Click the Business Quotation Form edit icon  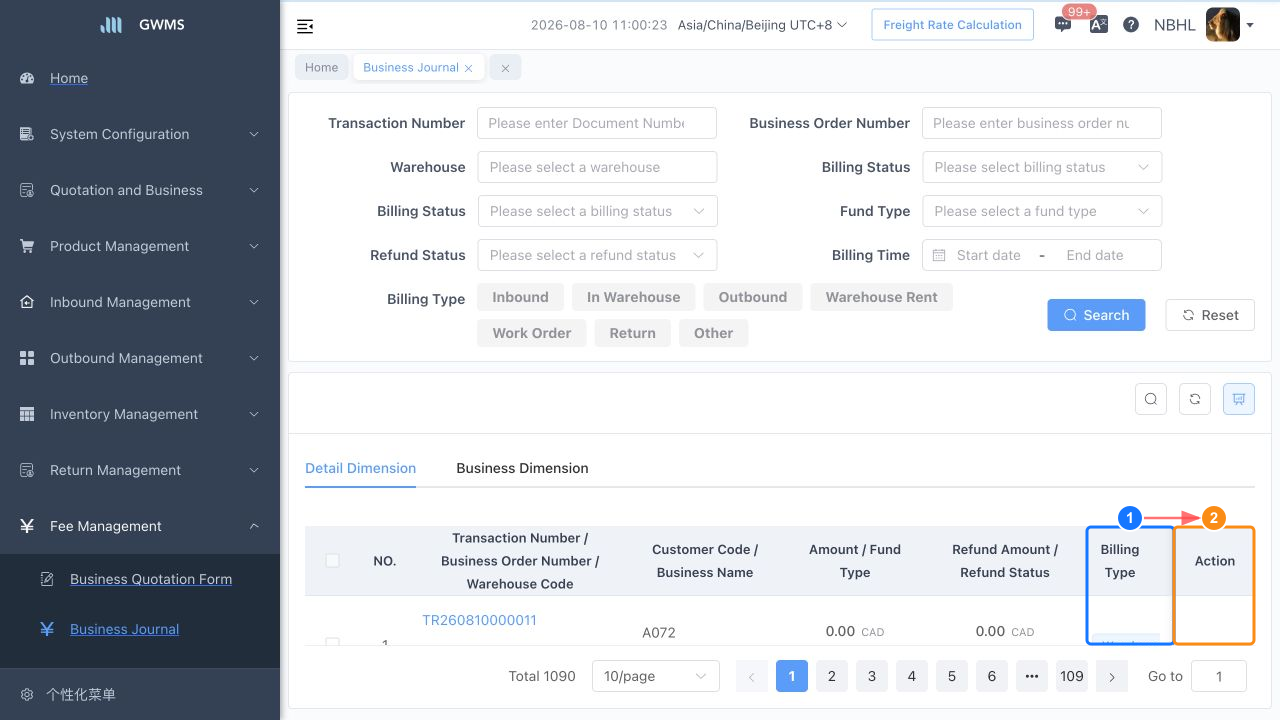coord(47,579)
